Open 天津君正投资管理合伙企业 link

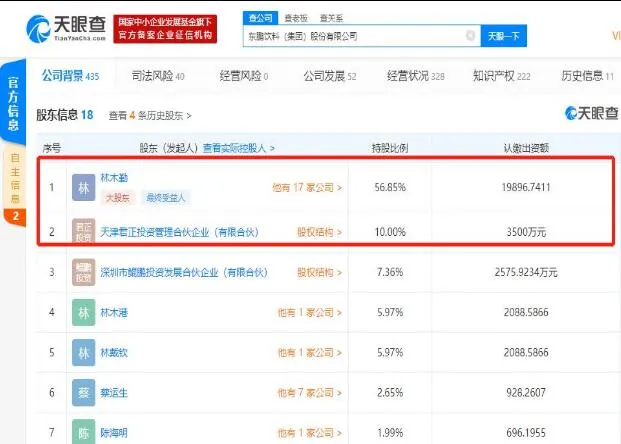(x=179, y=232)
